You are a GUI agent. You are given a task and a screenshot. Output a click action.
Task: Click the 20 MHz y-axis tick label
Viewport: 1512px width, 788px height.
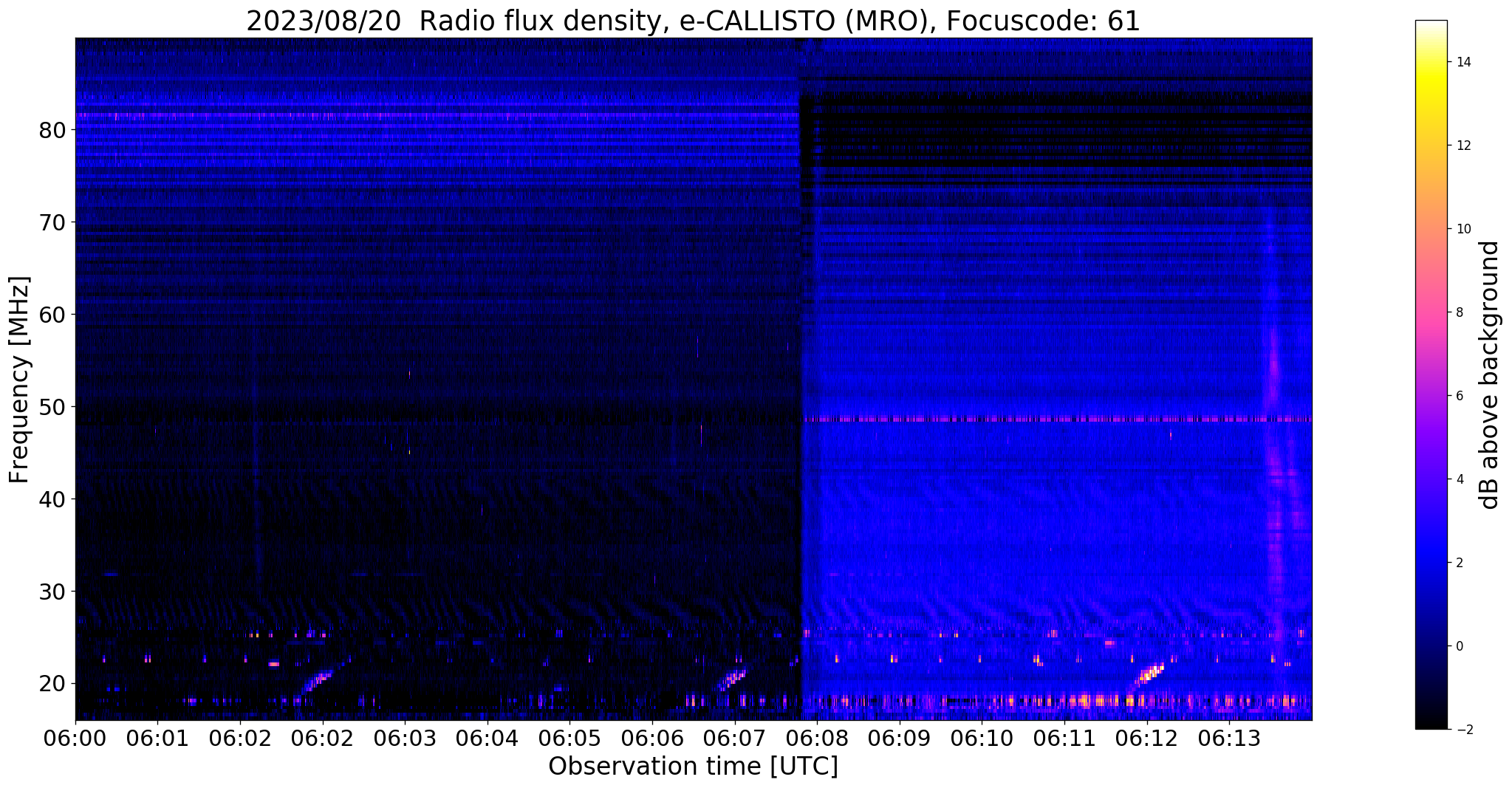[x=52, y=685]
